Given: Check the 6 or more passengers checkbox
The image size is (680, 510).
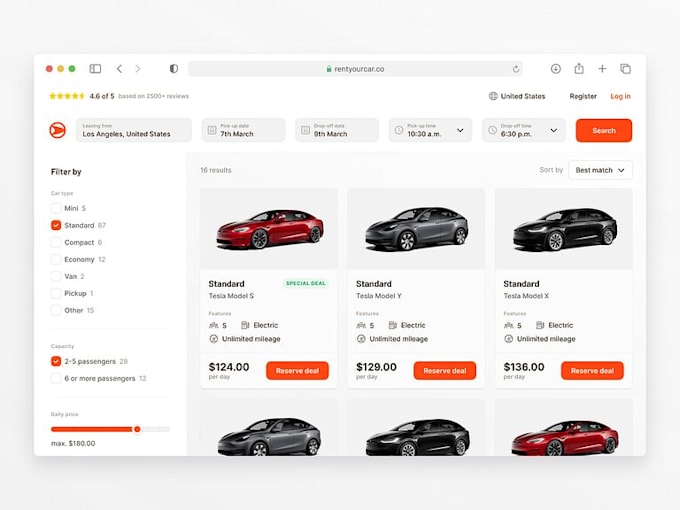Looking at the screenshot, I should (56, 378).
